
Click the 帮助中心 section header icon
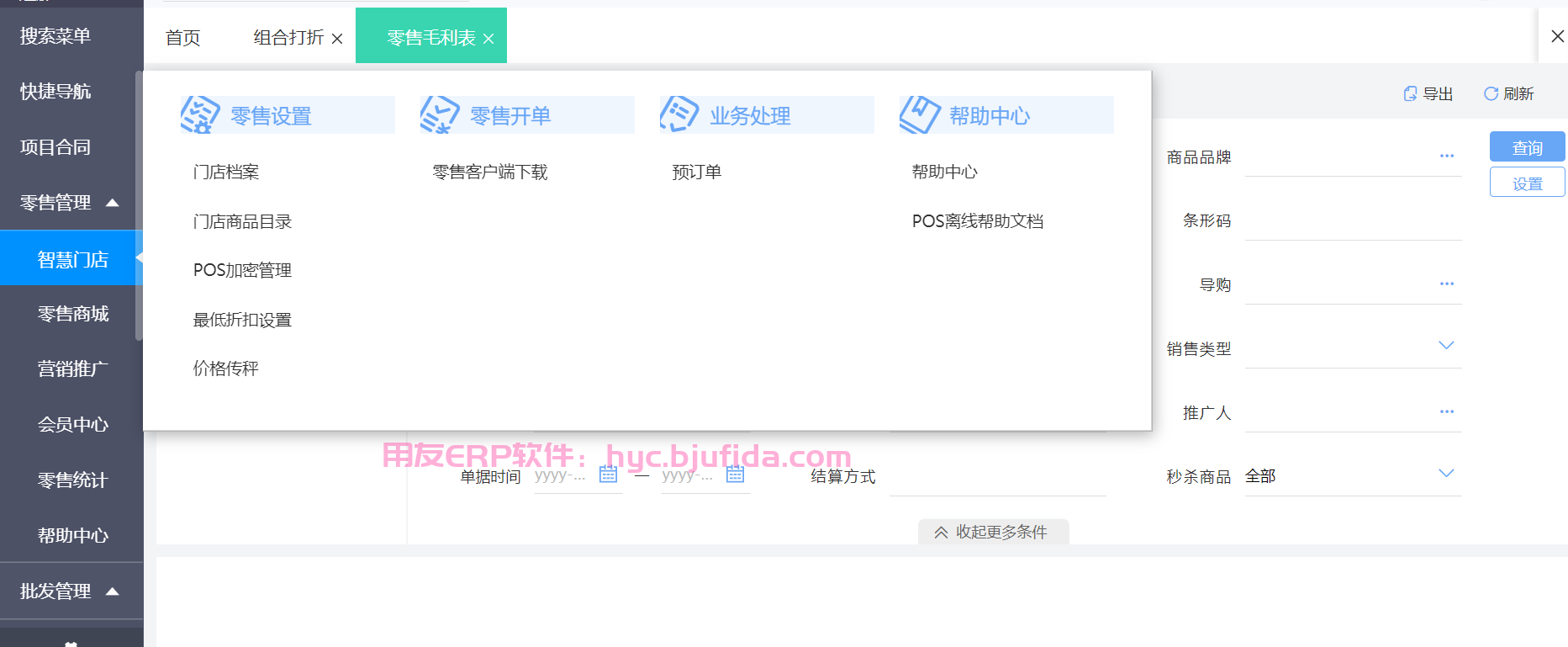click(x=919, y=114)
